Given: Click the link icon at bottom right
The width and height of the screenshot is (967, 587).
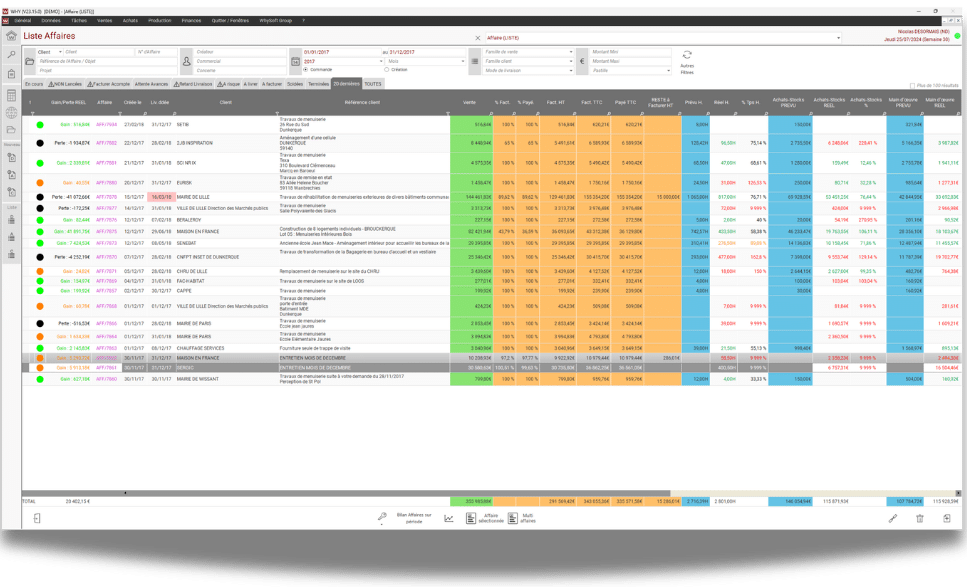Looking at the screenshot, I should point(892,519).
